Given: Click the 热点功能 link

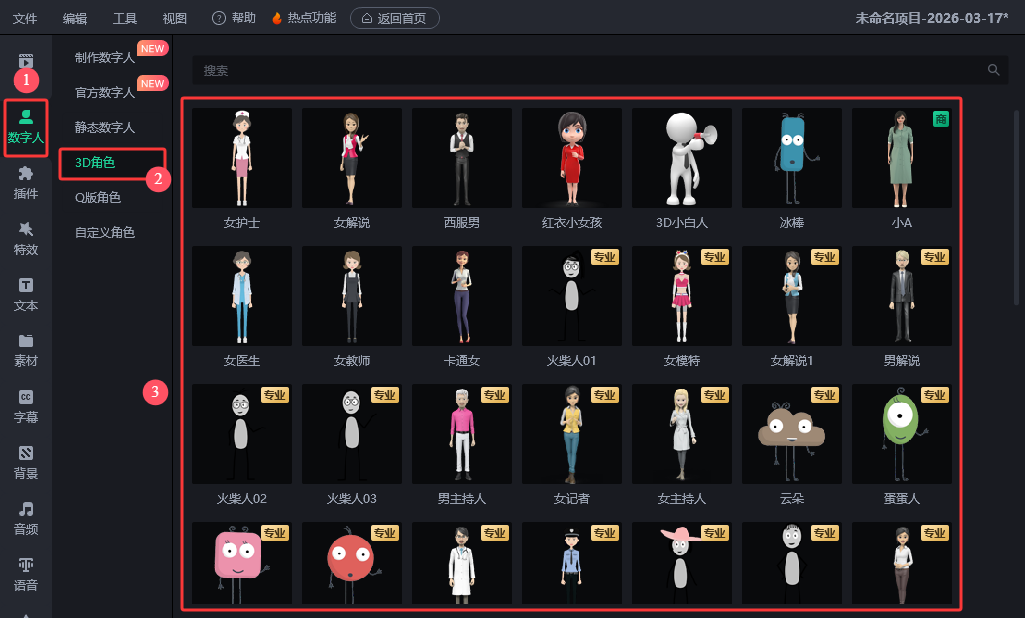Looking at the screenshot, I should click(306, 18).
